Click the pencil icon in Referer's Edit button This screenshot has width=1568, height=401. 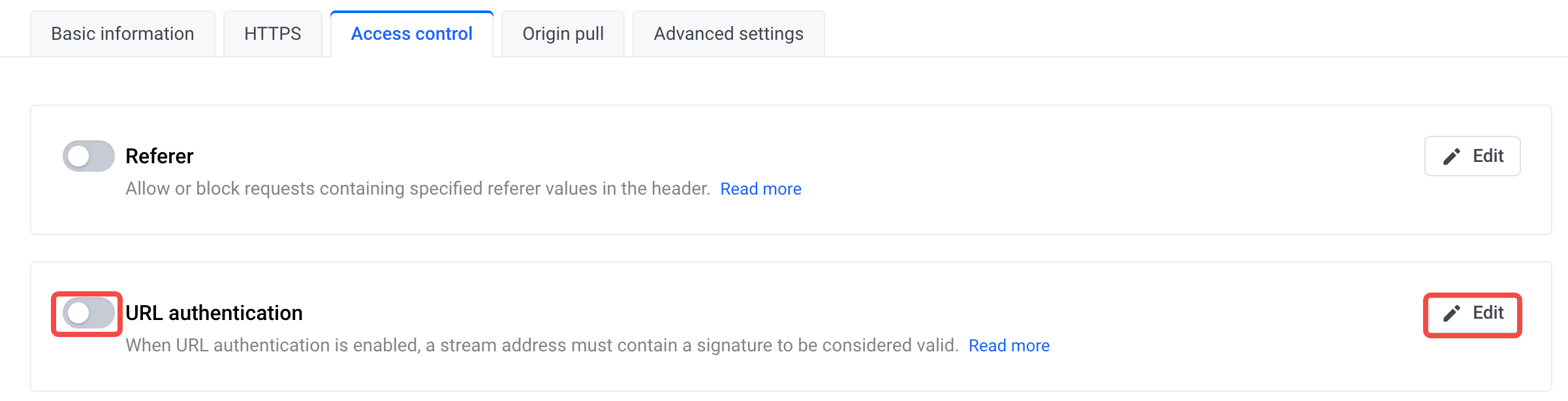[1451, 157]
